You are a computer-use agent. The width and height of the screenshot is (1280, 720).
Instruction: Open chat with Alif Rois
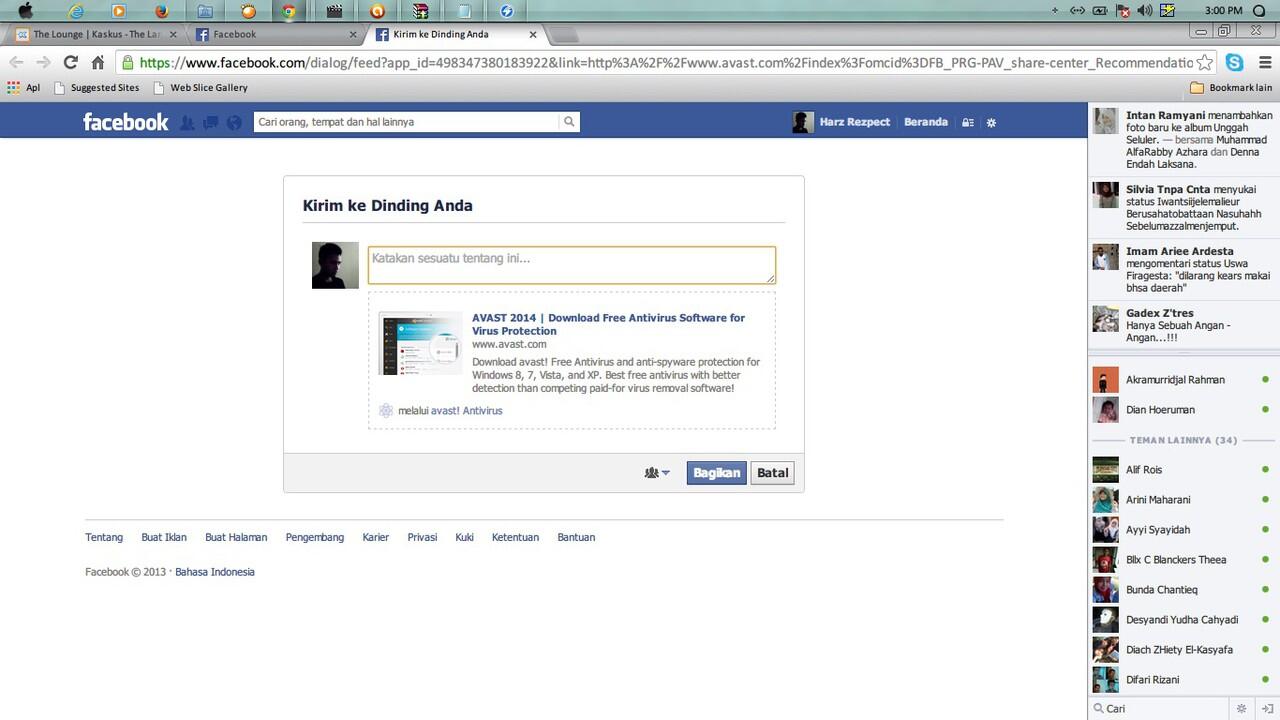(1183, 470)
